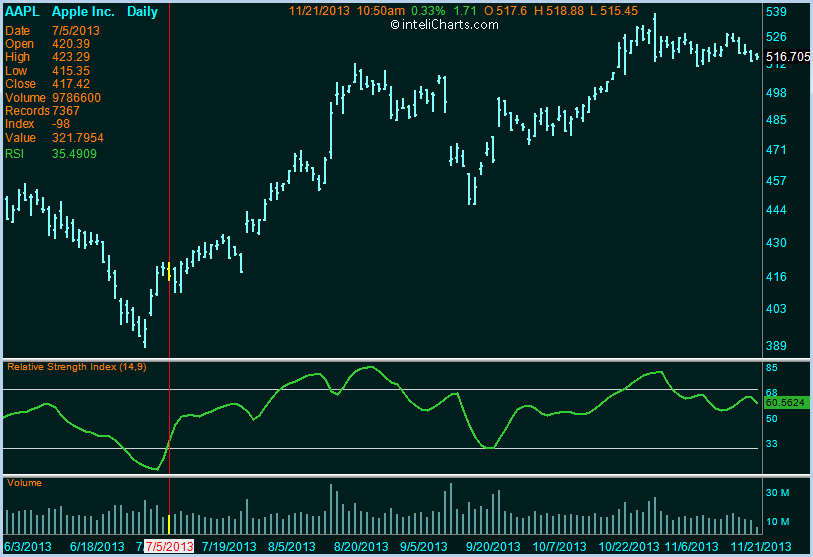The width and height of the screenshot is (813, 557).
Task: Click the inteliCharts.com copyright text
Action: tap(444, 24)
